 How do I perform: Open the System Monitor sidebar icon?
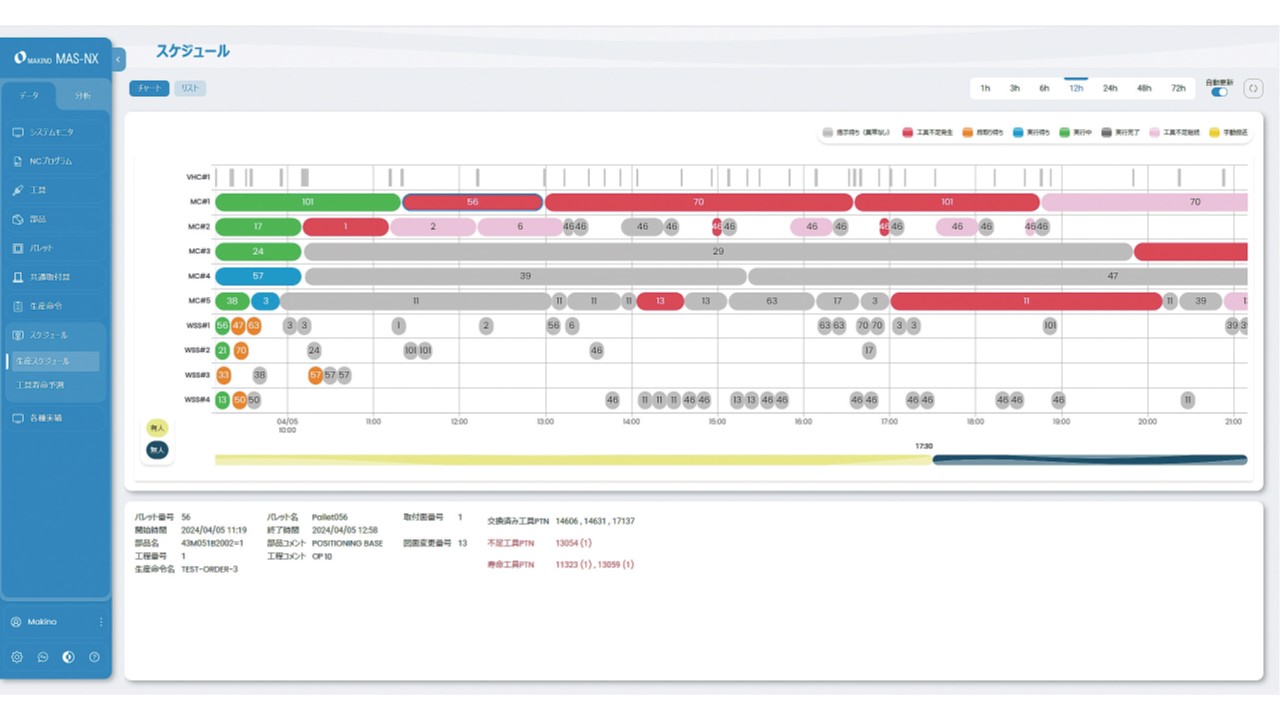tap(18, 132)
